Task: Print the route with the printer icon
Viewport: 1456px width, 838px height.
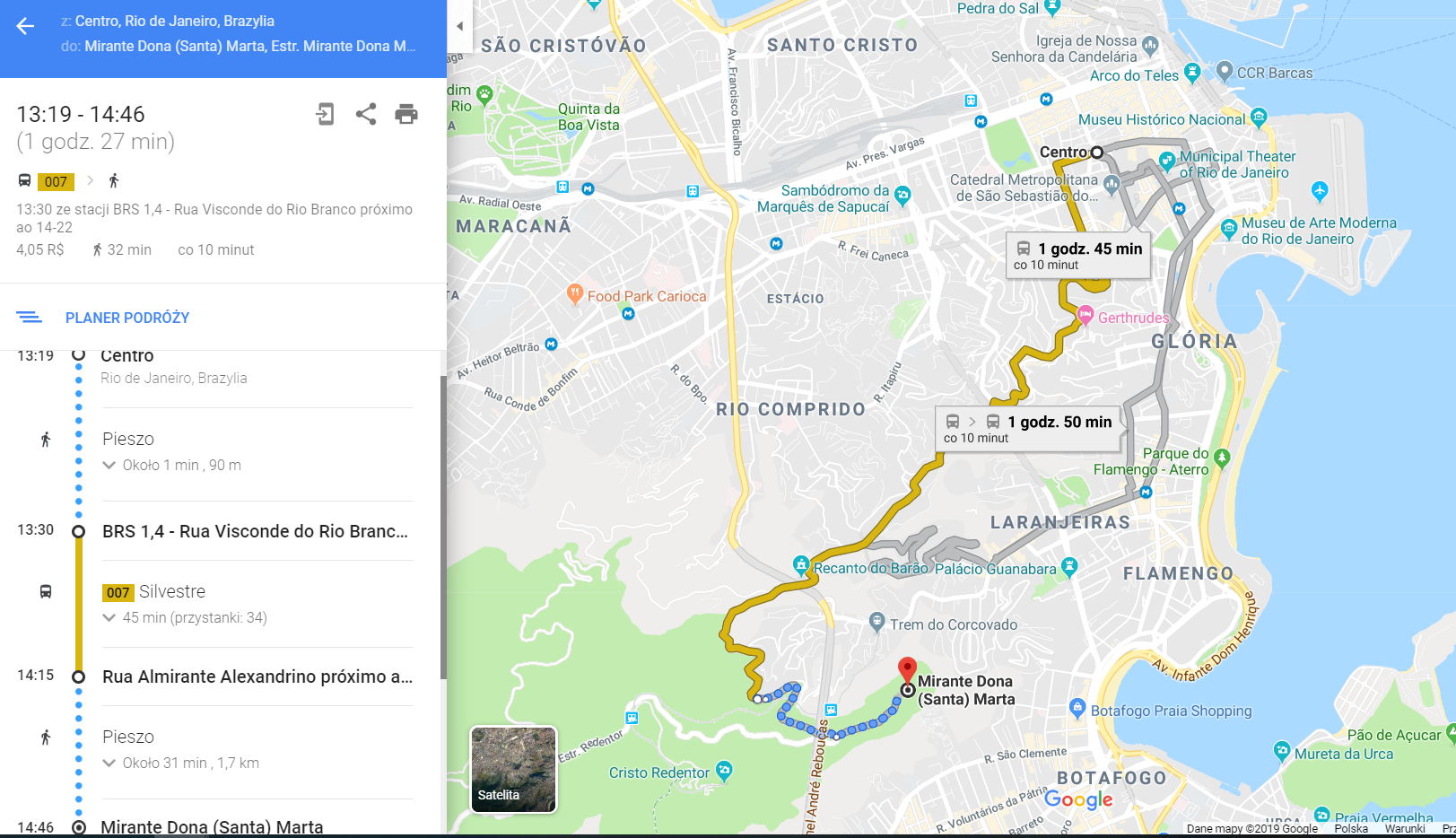Action: 406,114
